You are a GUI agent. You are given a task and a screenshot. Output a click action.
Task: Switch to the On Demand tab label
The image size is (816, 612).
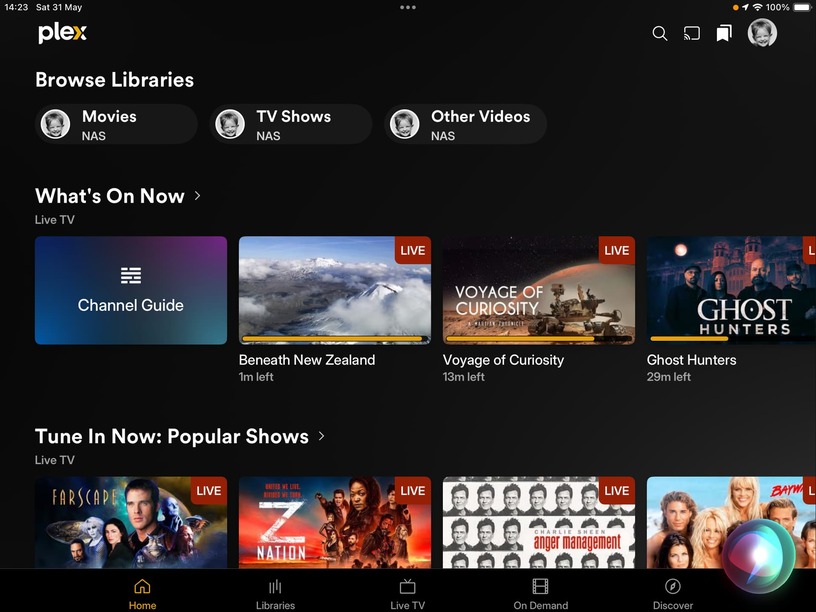(540, 605)
